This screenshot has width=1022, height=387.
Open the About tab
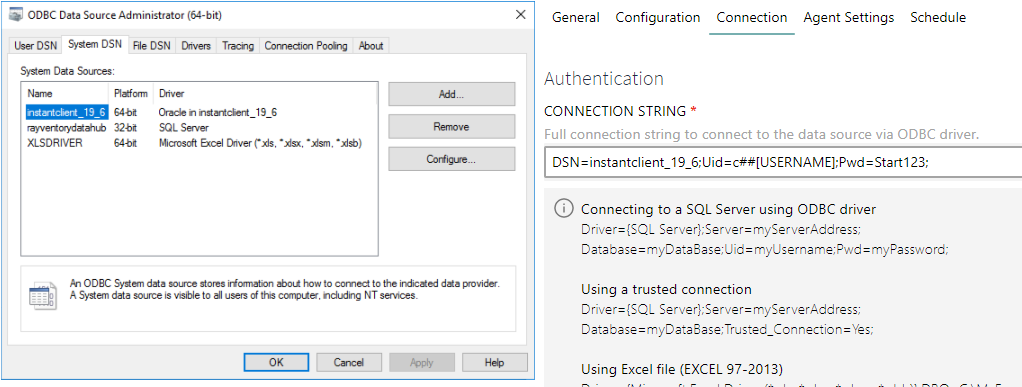click(x=371, y=46)
